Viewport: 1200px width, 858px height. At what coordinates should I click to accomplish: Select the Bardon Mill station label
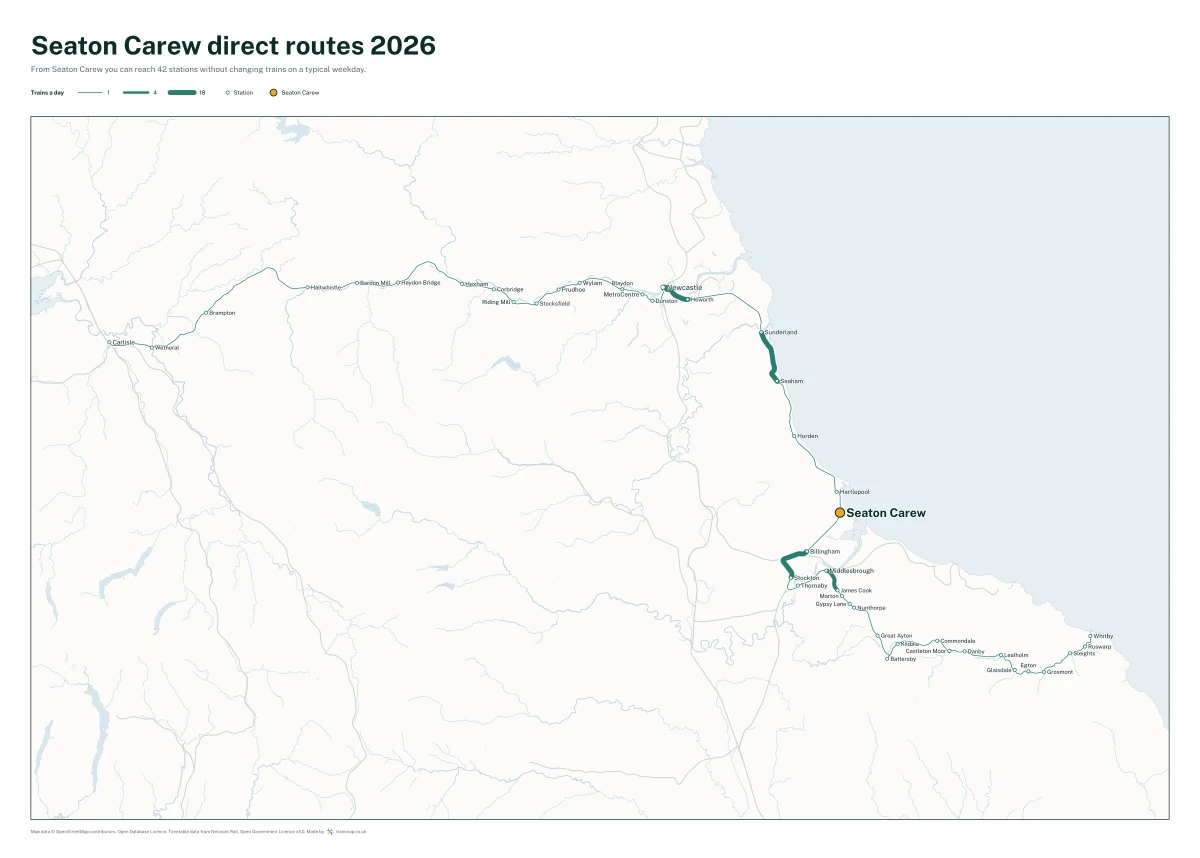[375, 283]
